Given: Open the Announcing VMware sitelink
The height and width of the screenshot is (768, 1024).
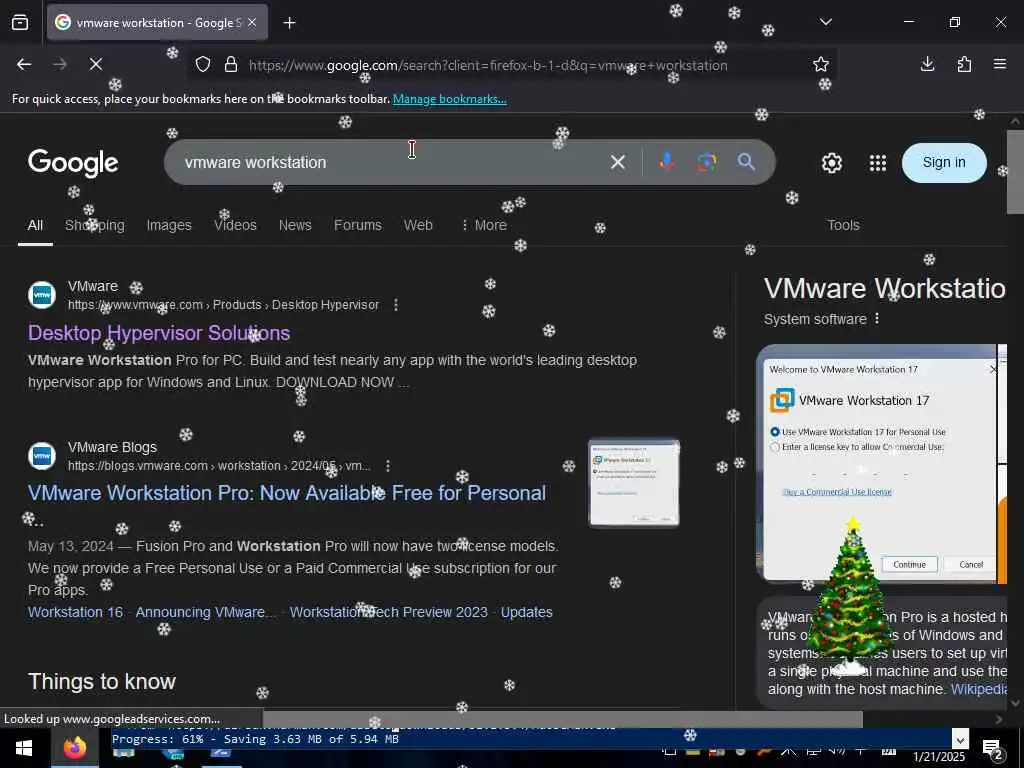Looking at the screenshot, I should 206,612.
